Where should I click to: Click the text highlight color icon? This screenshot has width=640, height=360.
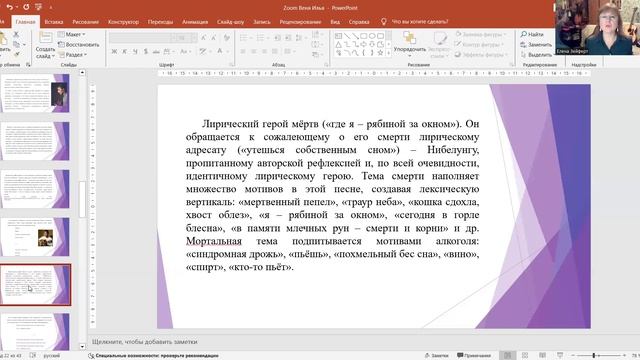pyautogui.click(x=203, y=51)
